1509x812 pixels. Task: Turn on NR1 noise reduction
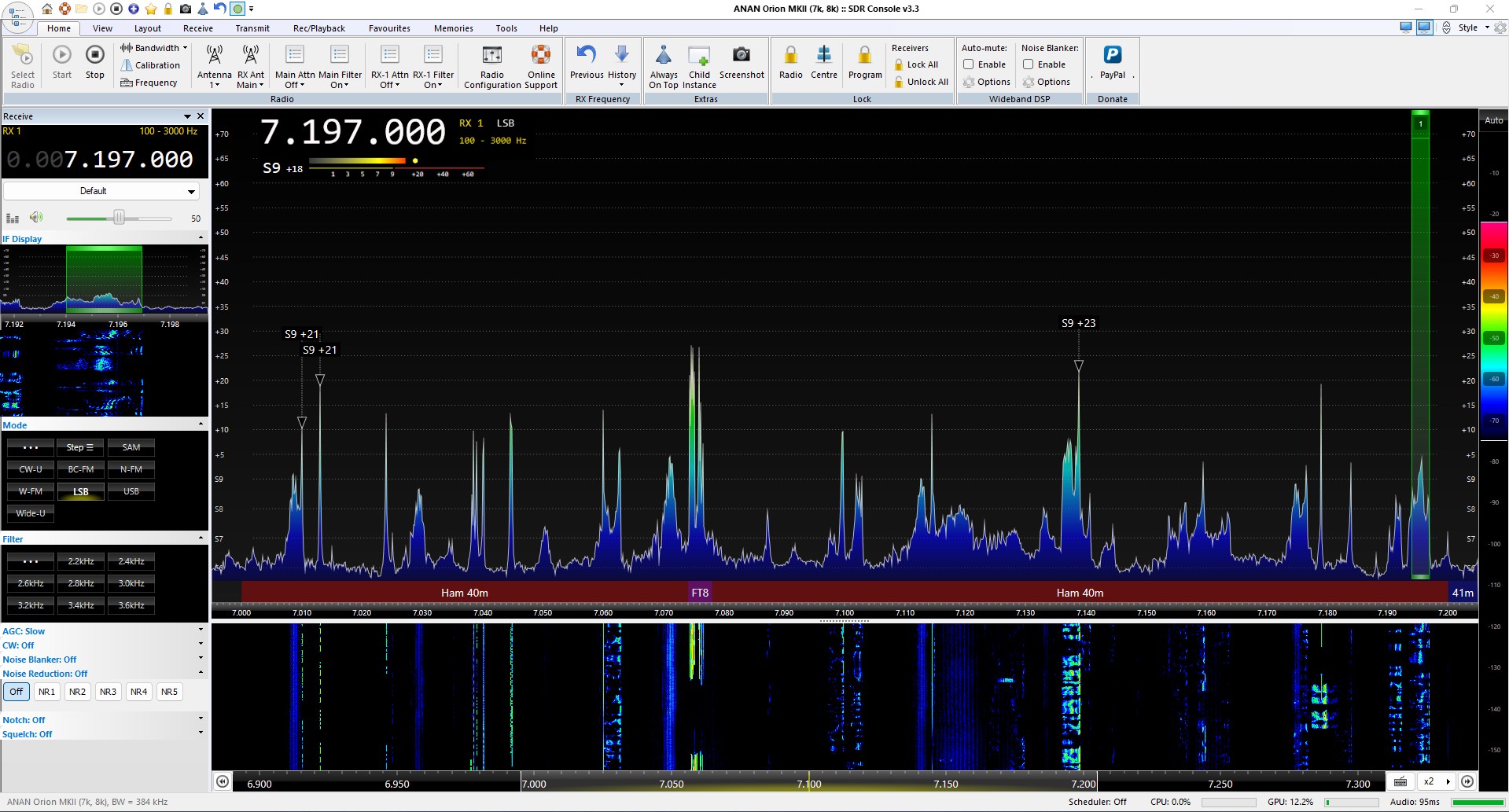coord(47,692)
